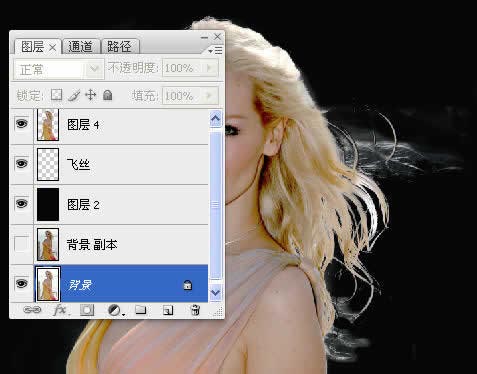Create a new layer
The height and width of the screenshot is (374, 477).
point(168,311)
